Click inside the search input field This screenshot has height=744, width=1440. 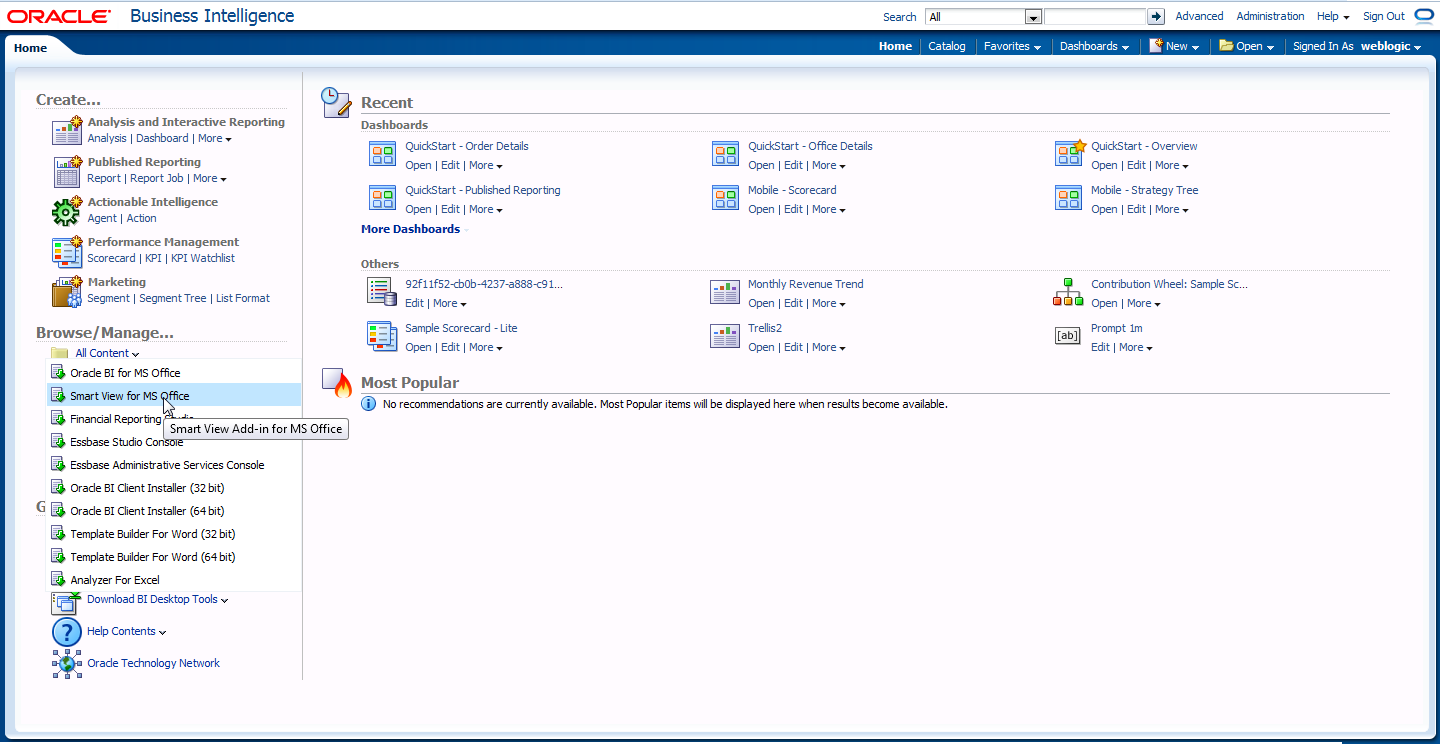[1097, 16]
